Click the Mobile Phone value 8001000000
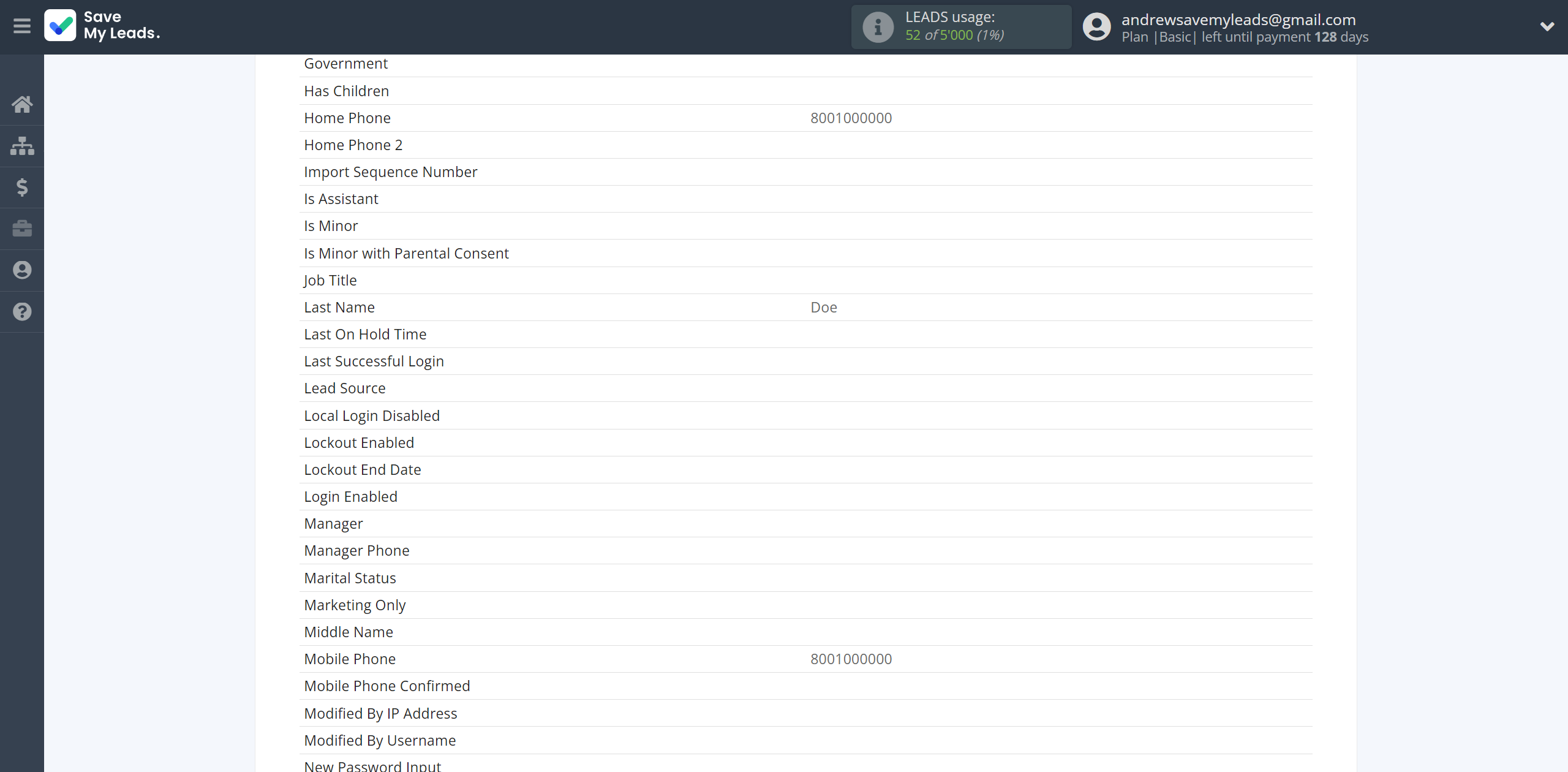The image size is (1568, 772). pos(851,659)
